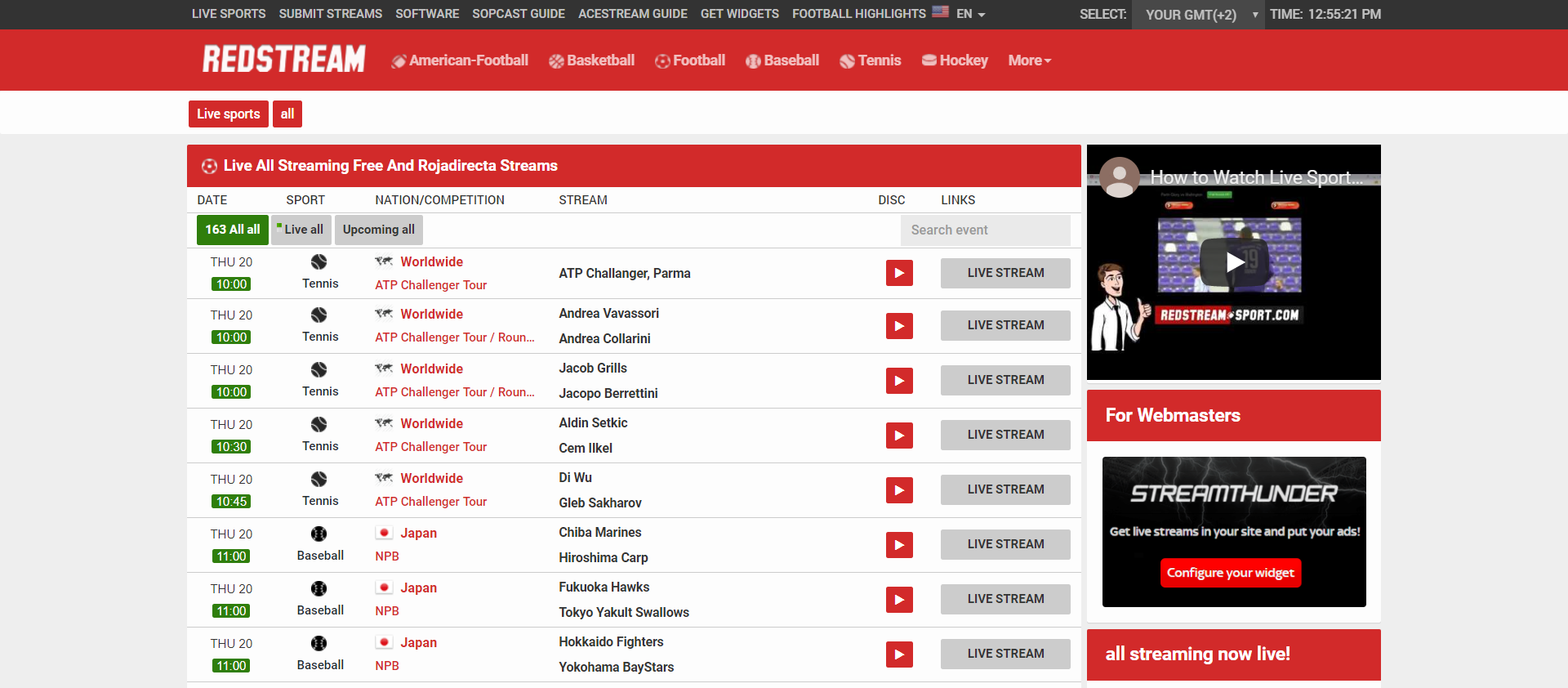The image size is (1568, 688).
Task: Click the US flag language icon
Action: tap(940, 12)
